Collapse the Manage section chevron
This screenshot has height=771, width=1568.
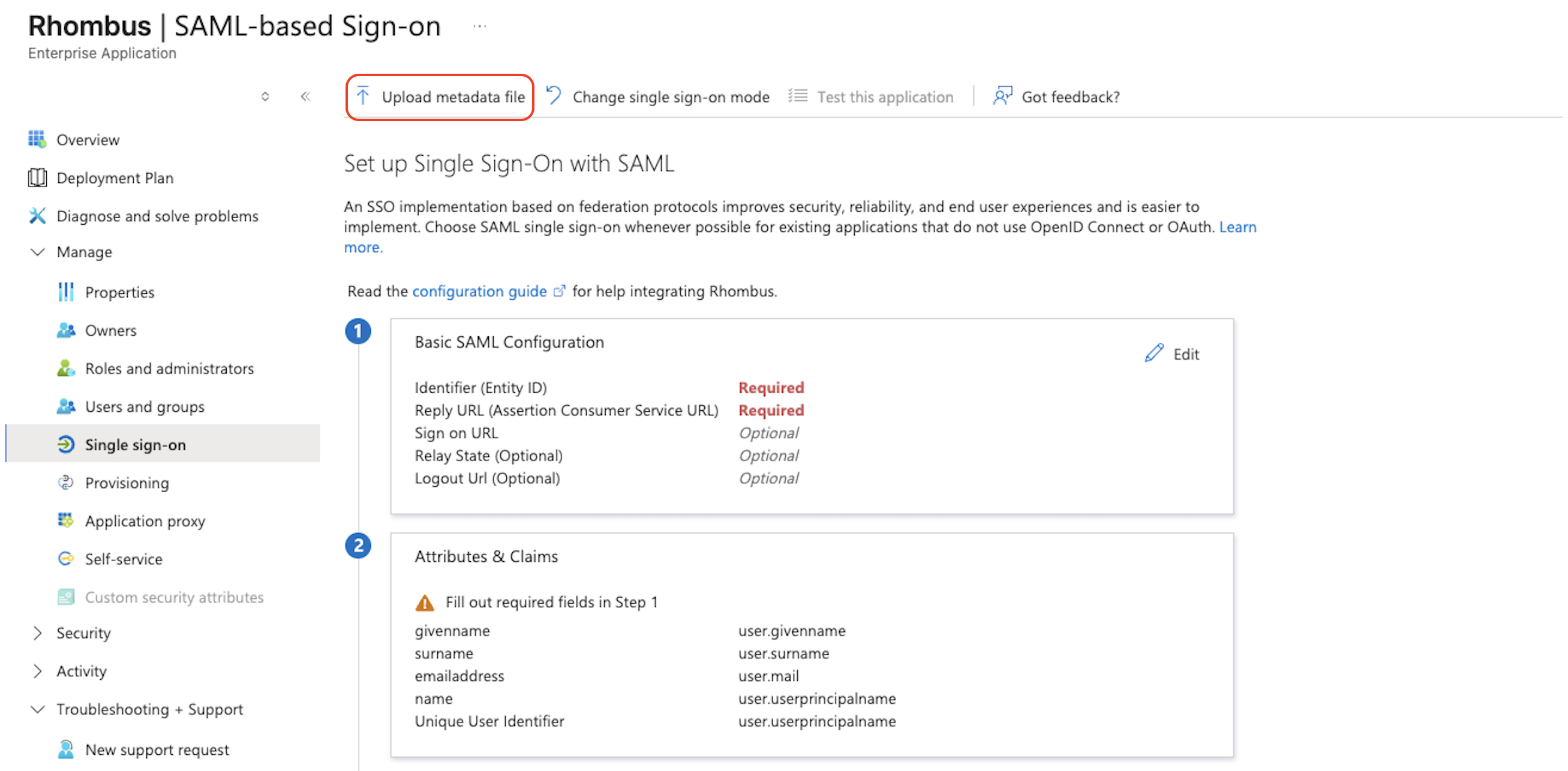tap(38, 251)
